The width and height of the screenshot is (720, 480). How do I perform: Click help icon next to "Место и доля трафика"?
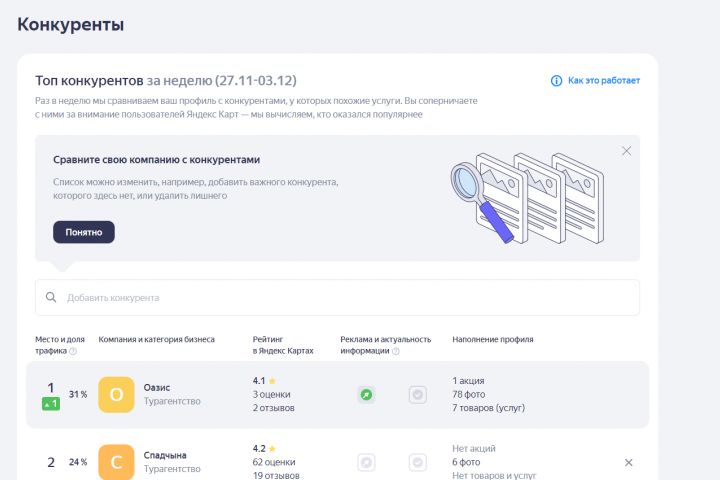73,351
